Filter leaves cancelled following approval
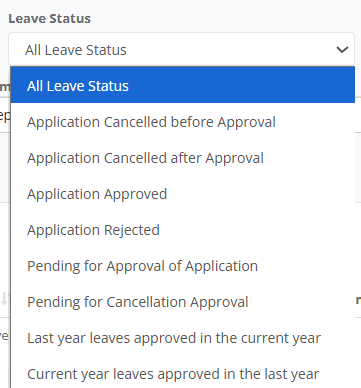 pyautogui.click(x=183, y=158)
